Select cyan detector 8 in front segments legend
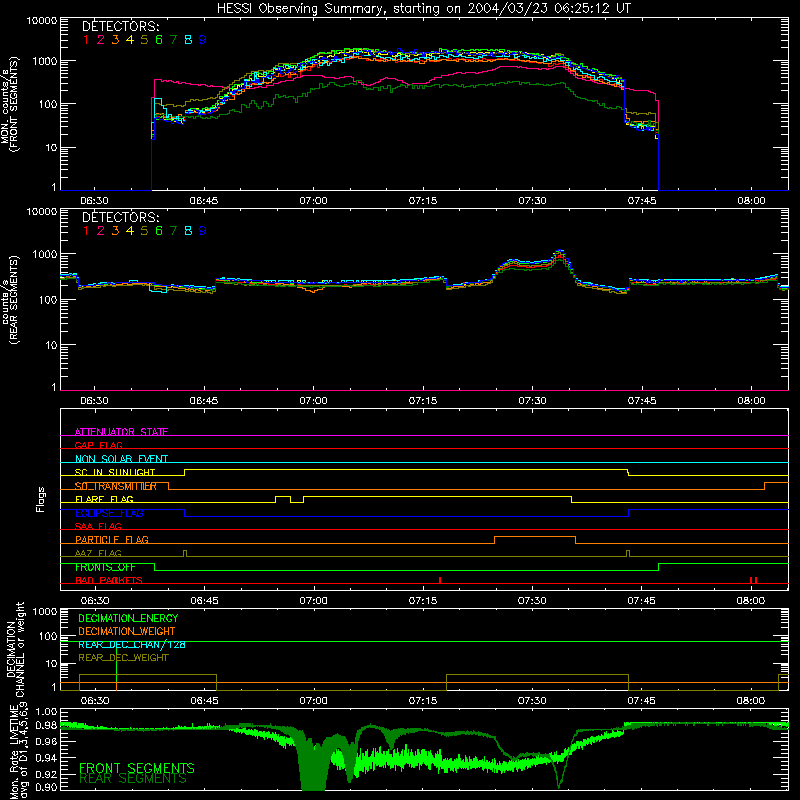This screenshot has height=800, width=800. click(x=188, y=40)
